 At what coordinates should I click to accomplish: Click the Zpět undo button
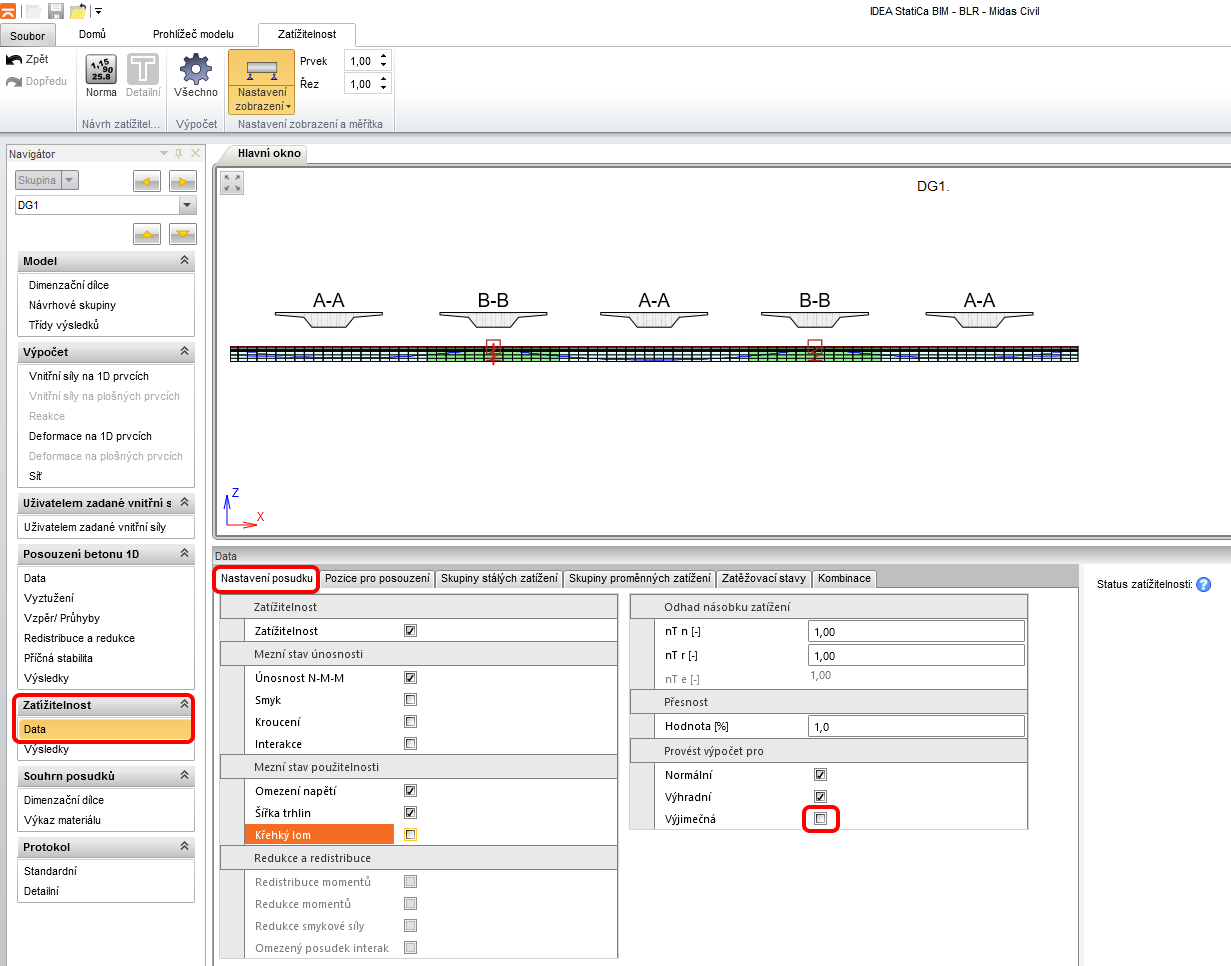28,60
